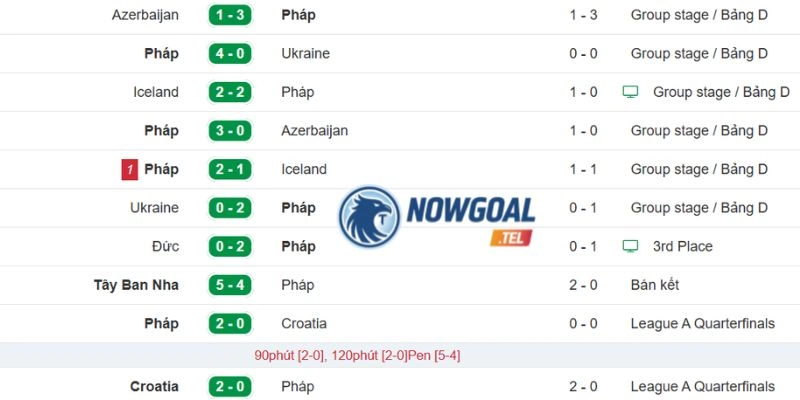Screen dimensions: 800x400
Task: Open the Pháp 3-0 Azerbaijan score badge
Action: pos(230,131)
